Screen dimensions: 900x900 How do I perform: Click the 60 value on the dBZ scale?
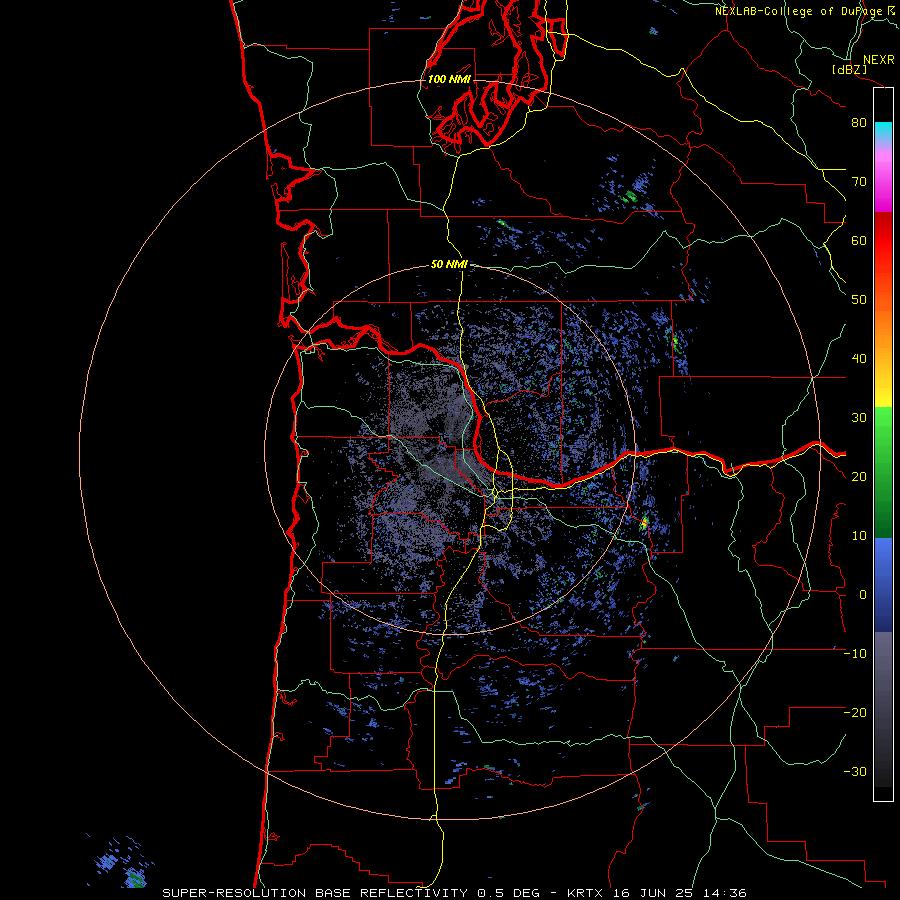(x=859, y=240)
